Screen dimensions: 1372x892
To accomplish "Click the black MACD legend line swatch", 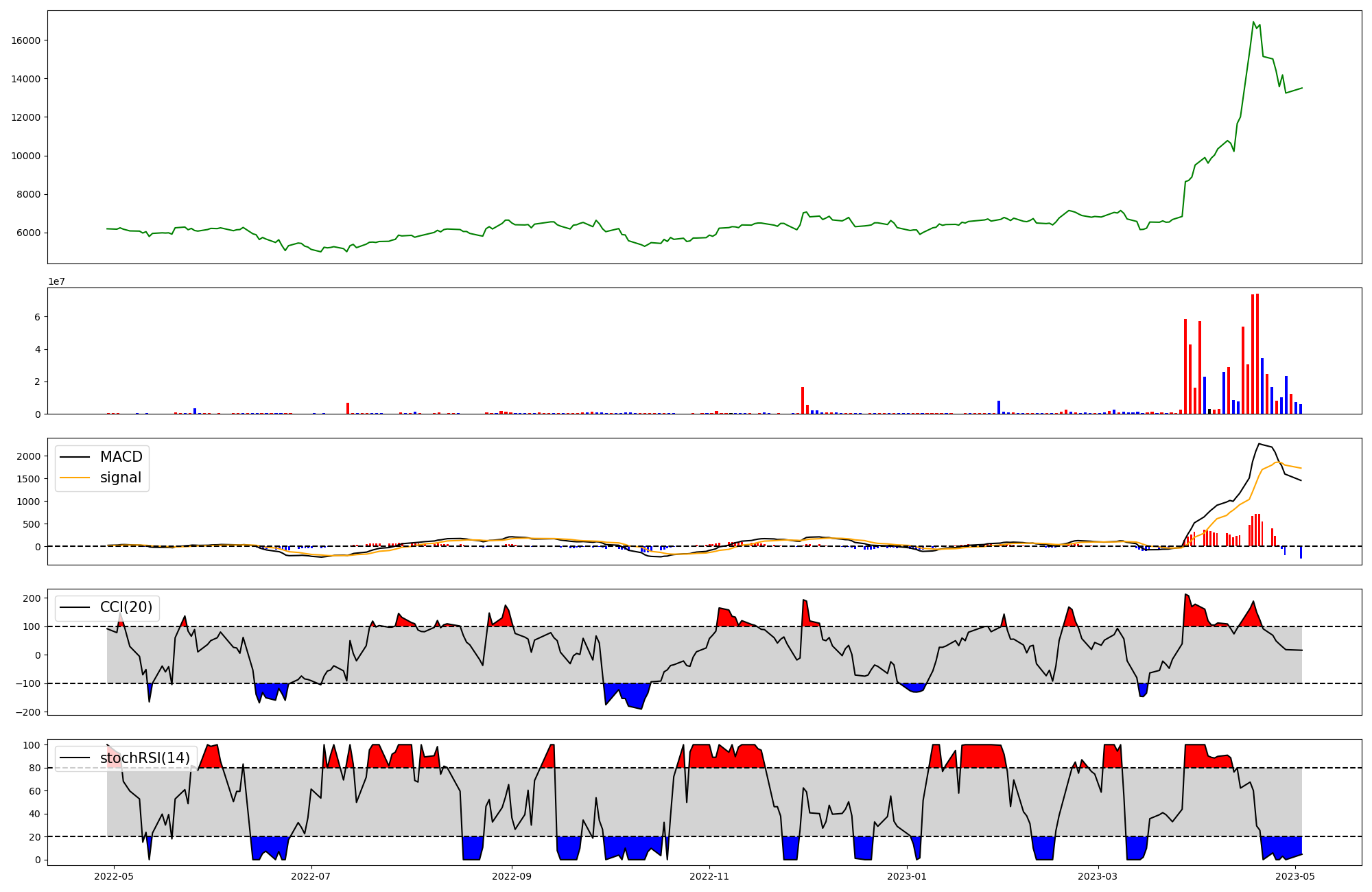I will [75, 457].
